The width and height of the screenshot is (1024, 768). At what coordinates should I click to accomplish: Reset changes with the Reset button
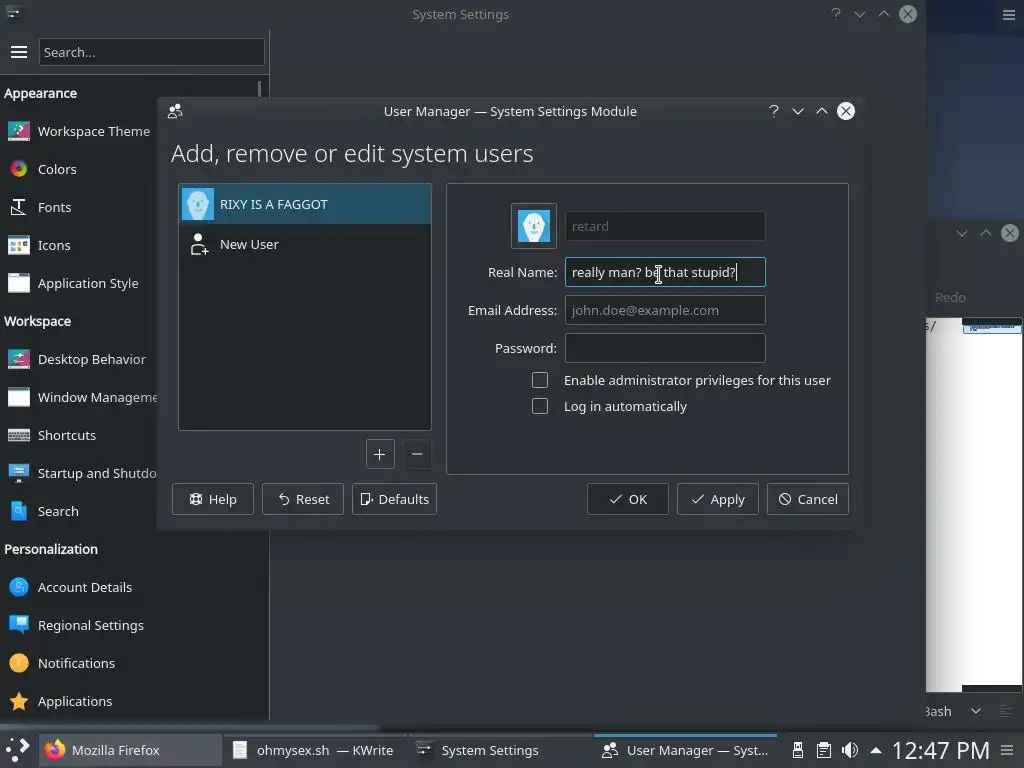click(x=303, y=499)
